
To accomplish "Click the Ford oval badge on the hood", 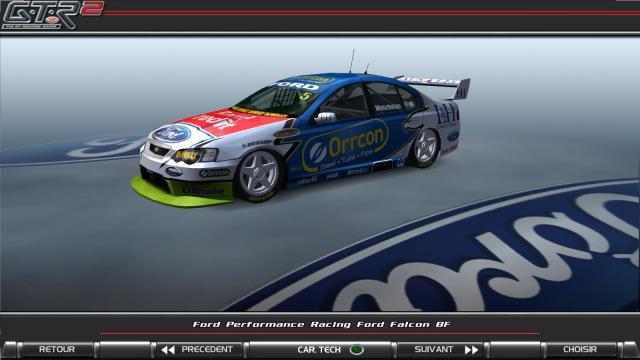I will click(172, 133).
